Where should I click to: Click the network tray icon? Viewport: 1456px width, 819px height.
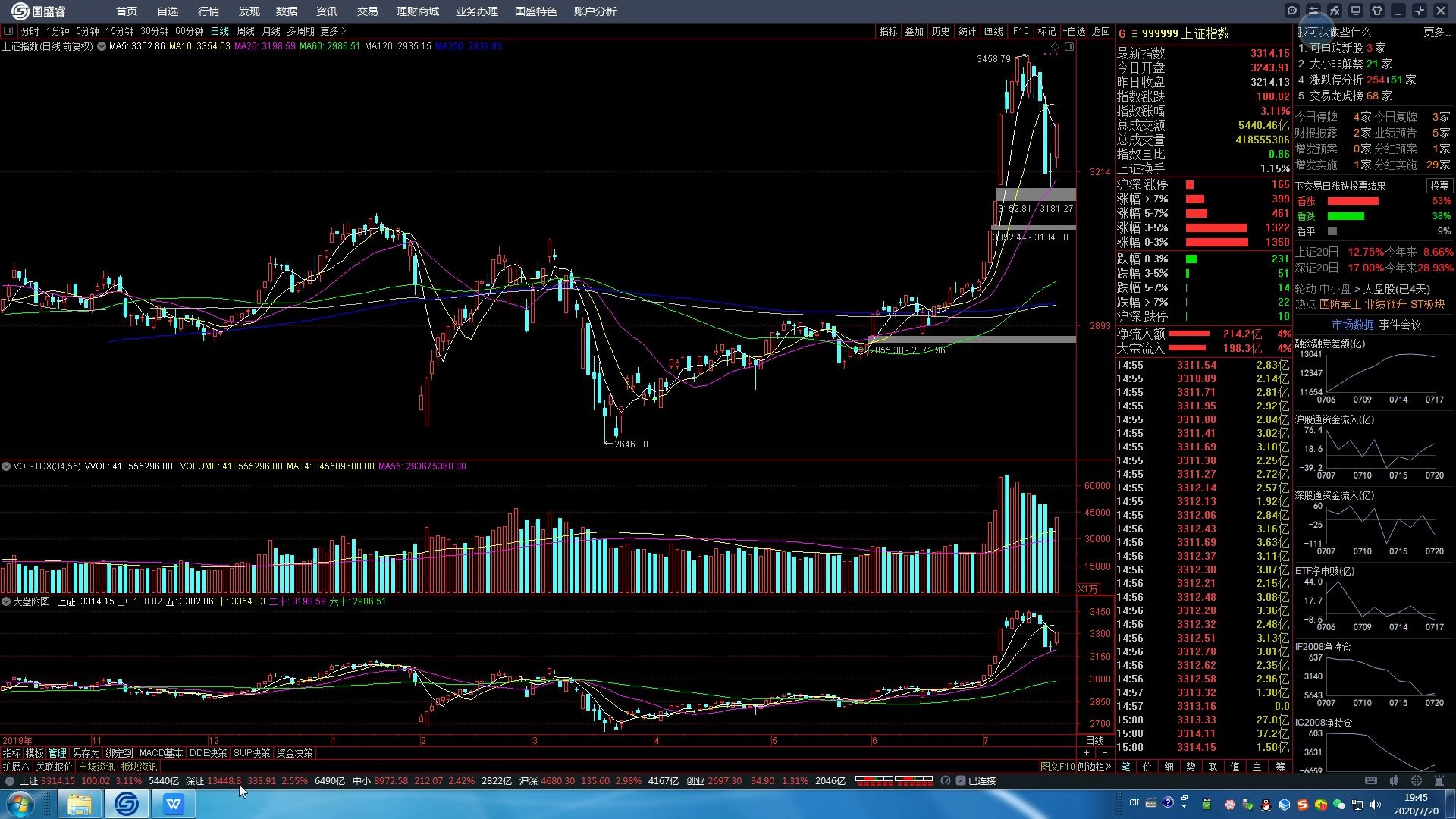click(1357, 804)
